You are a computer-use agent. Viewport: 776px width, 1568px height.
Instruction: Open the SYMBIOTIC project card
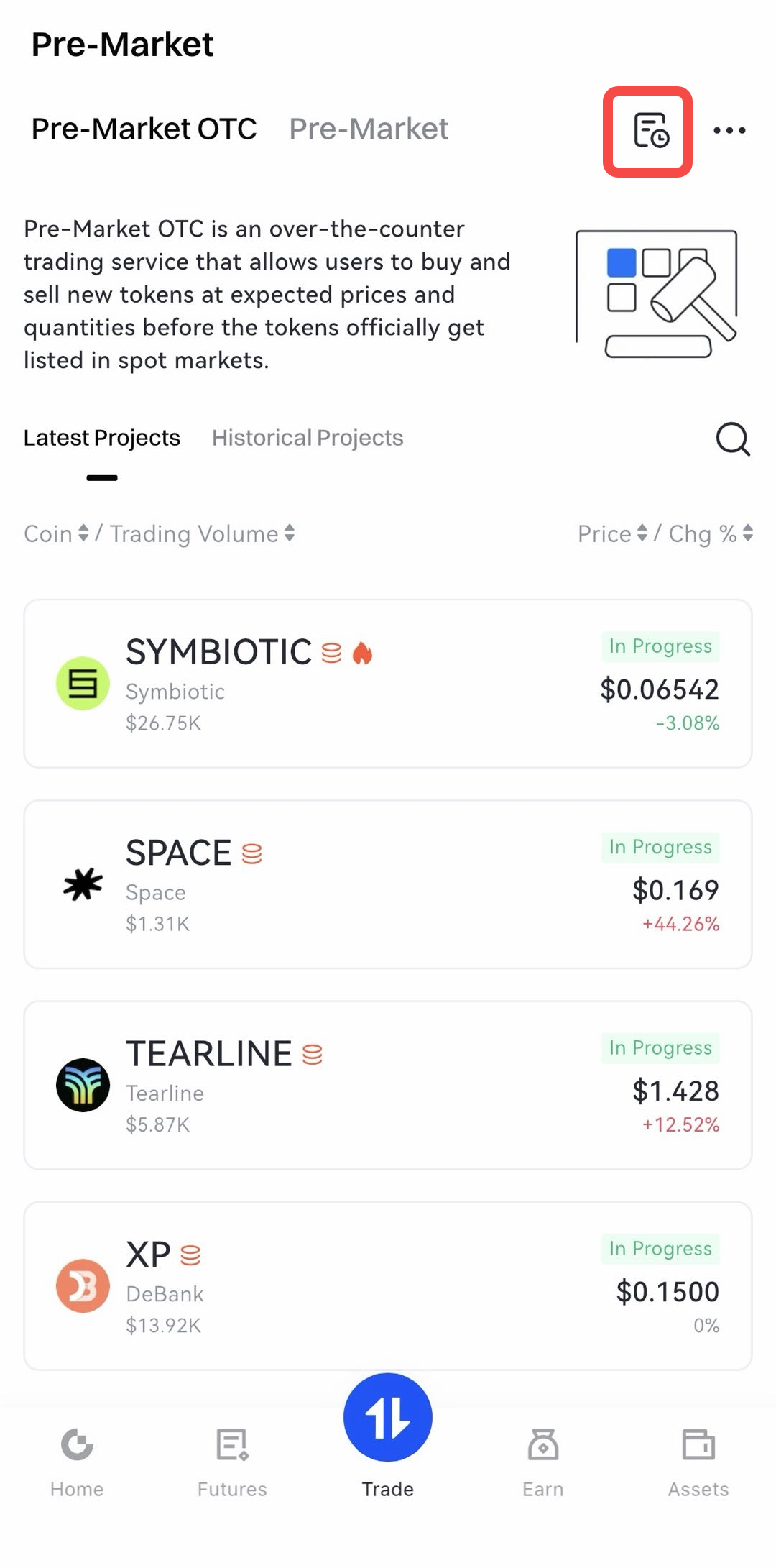pyautogui.click(x=388, y=684)
